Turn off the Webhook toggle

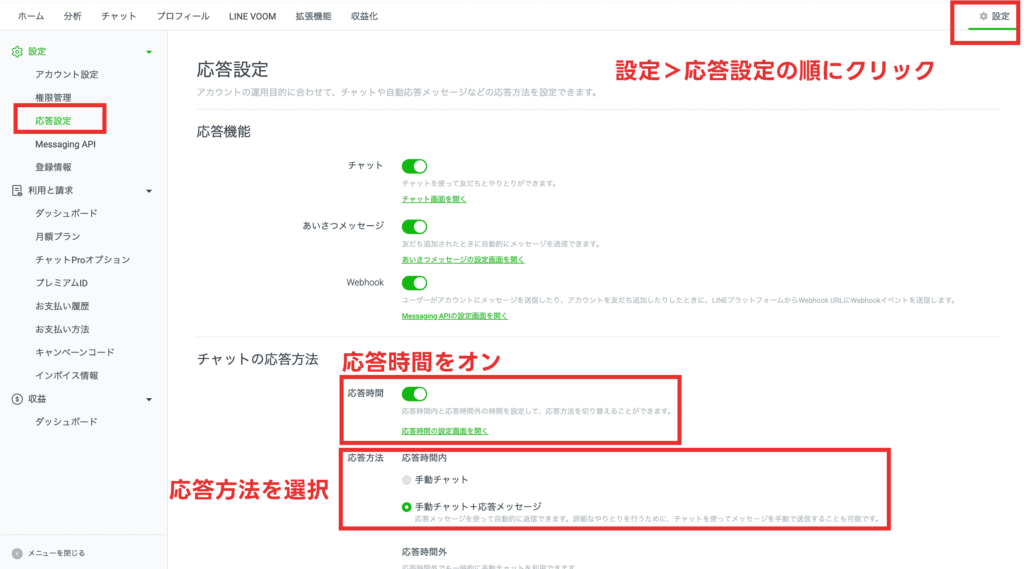point(414,283)
